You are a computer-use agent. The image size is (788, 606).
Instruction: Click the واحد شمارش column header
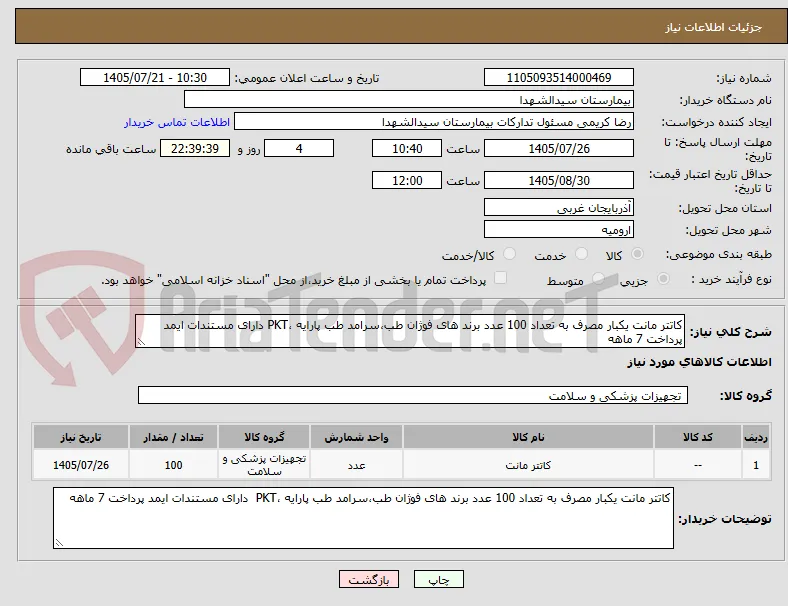click(356, 437)
